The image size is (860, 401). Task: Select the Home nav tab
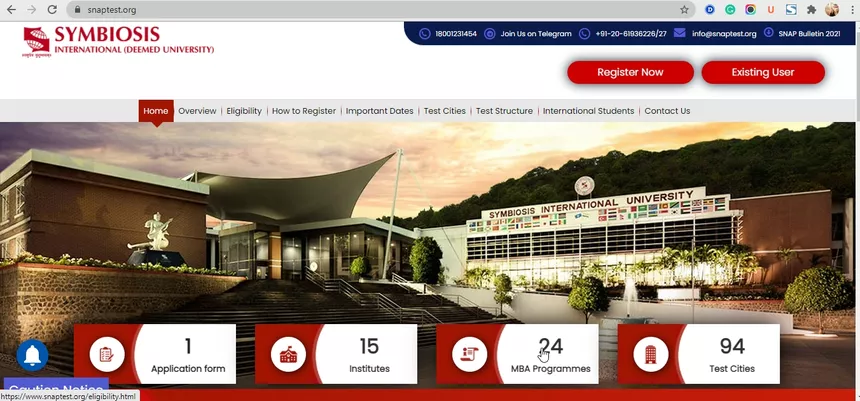pyautogui.click(x=156, y=111)
